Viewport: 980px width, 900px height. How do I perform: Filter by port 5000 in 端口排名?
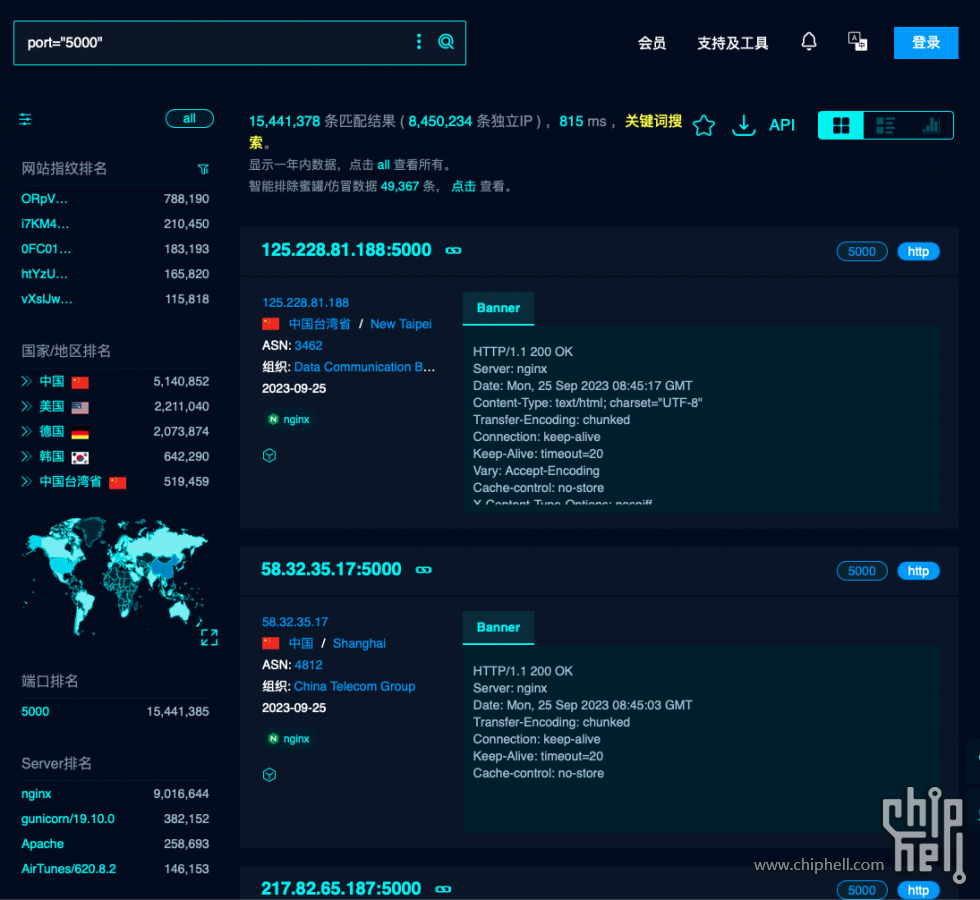[35, 711]
